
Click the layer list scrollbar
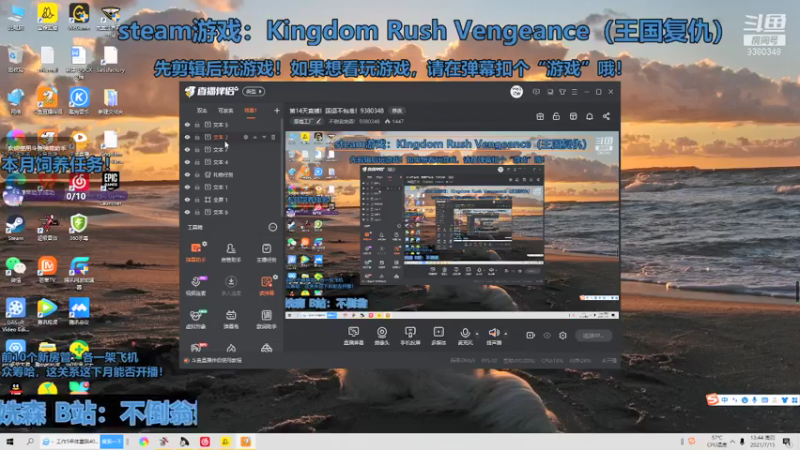[282, 168]
